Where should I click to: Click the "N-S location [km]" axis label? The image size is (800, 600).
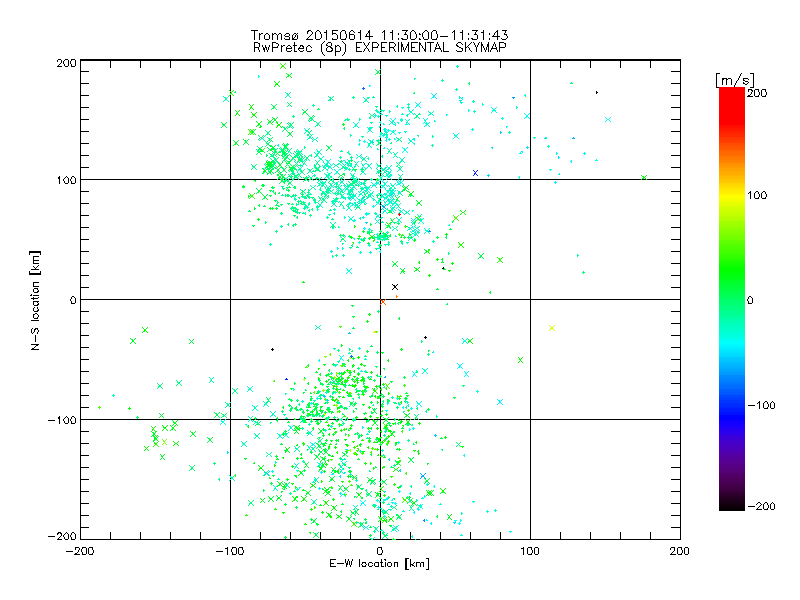pyautogui.click(x=35, y=300)
